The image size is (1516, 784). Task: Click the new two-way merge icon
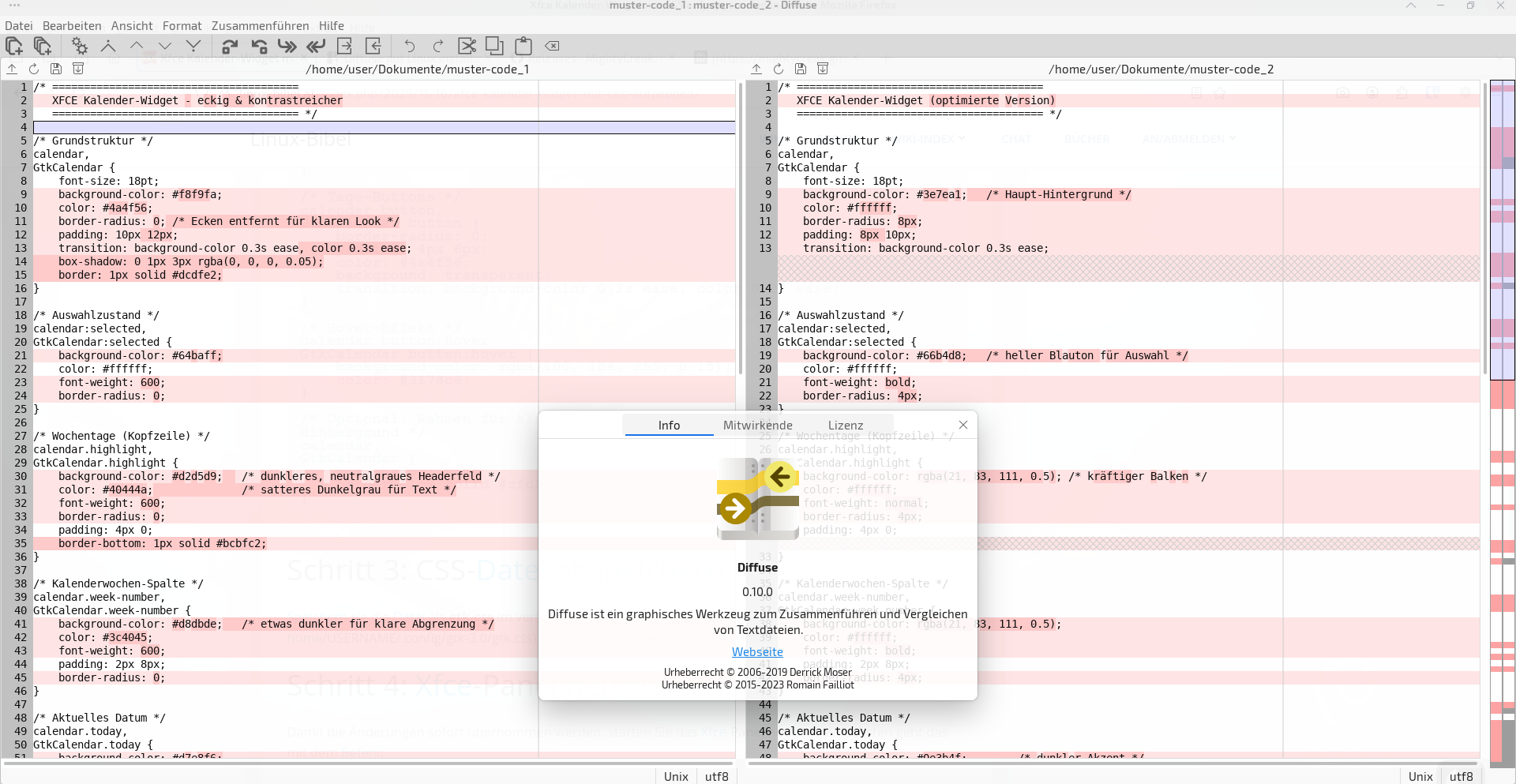tap(14, 46)
